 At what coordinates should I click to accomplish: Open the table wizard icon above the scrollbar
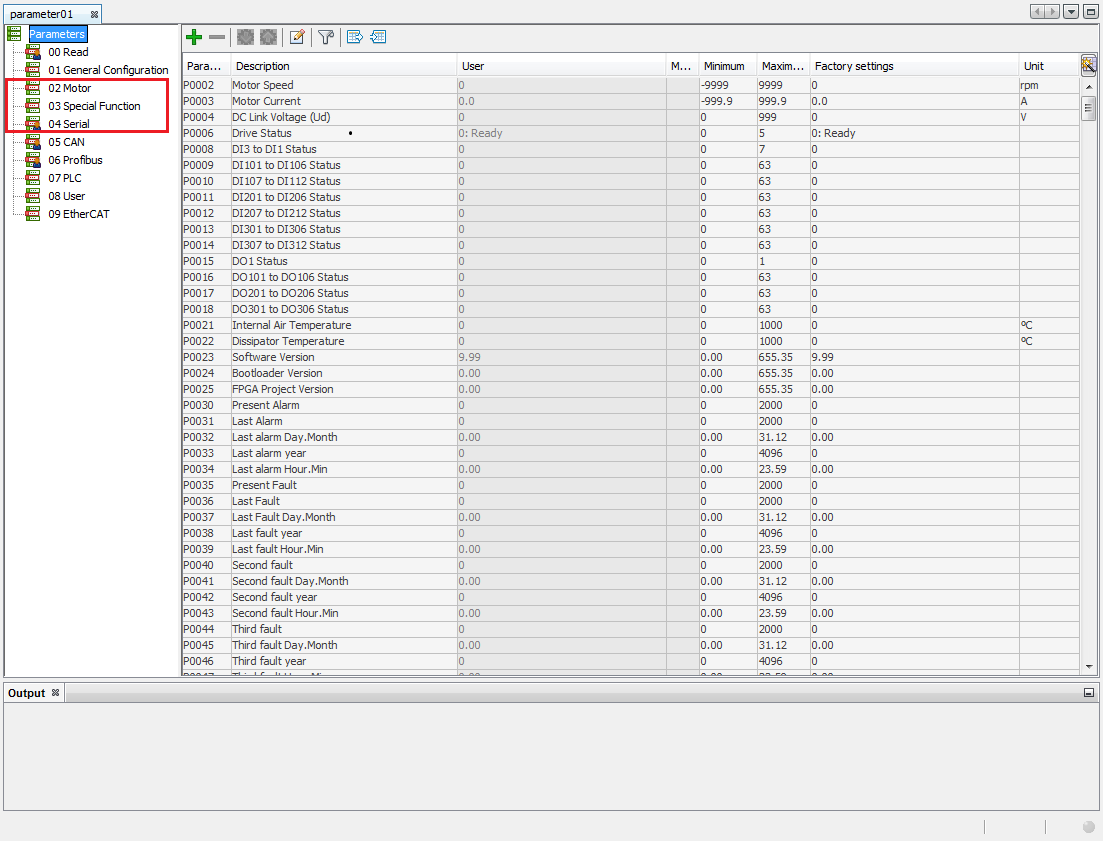coord(1089,65)
